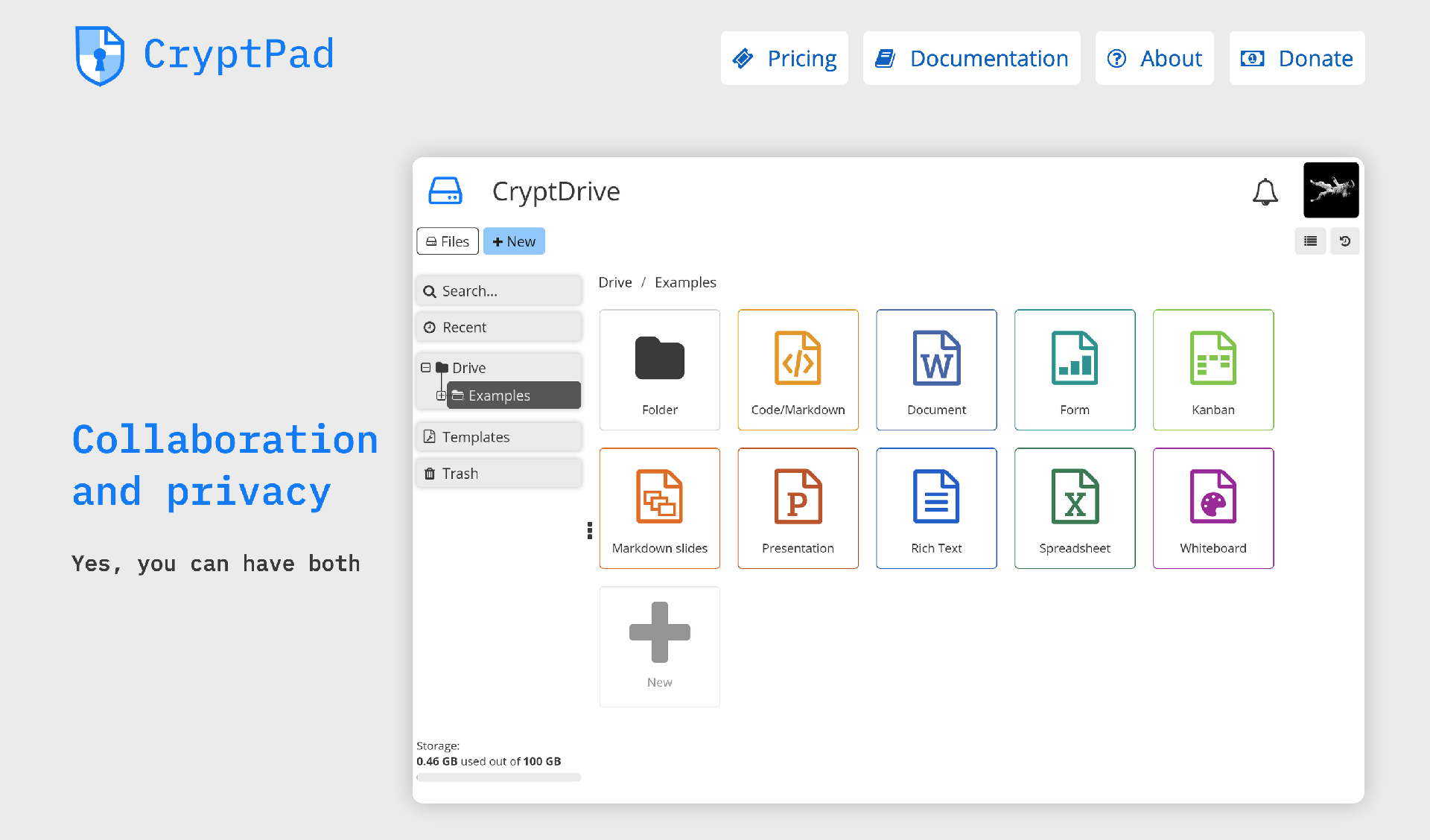This screenshot has height=840, width=1430.
Task: Click the blue New button
Action: [514, 241]
